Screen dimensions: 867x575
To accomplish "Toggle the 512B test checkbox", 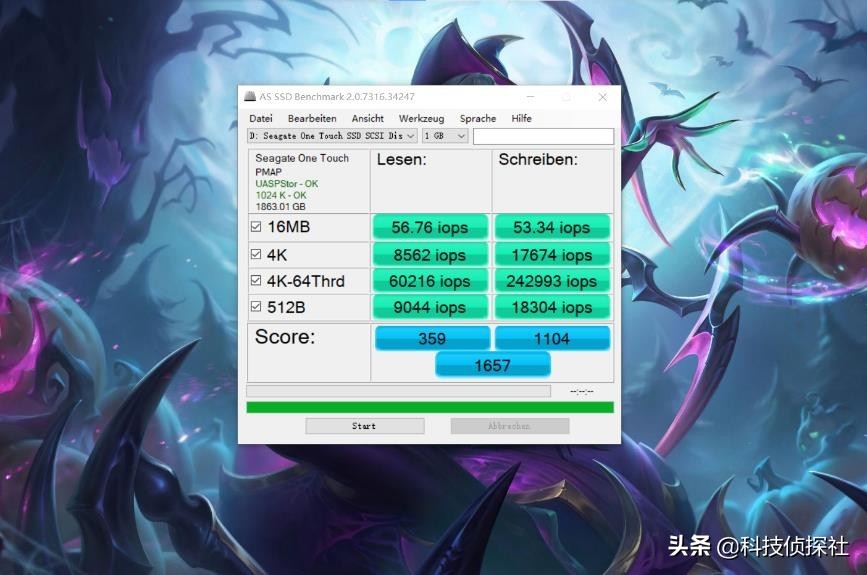I will point(255,306).
